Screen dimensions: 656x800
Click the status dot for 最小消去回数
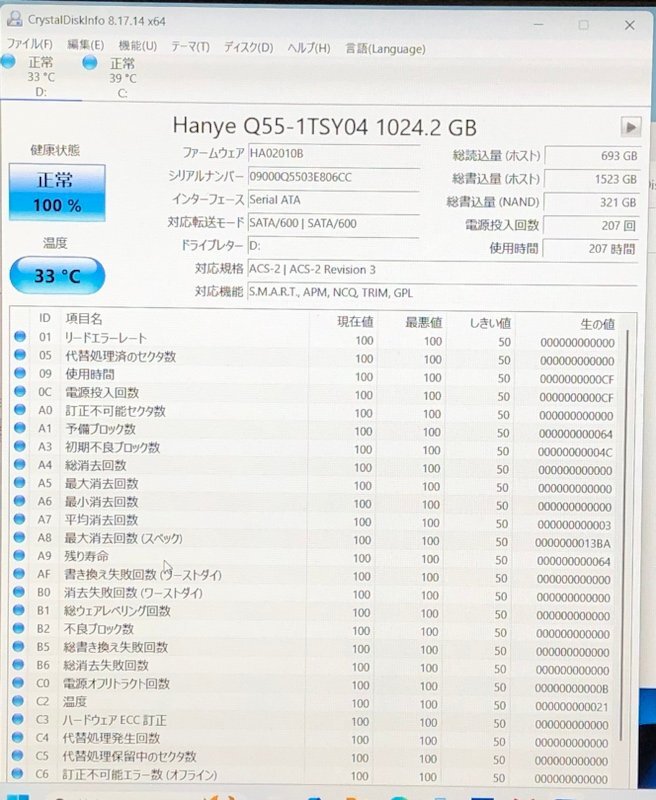(x=19, y=501)
